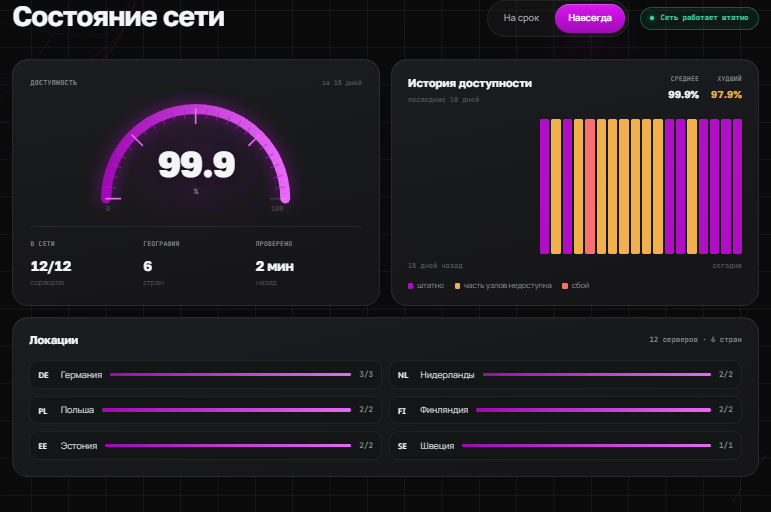This screenshot has width=771, height=512.
Task: Click the red 'сбой' legend swatch
Action: [x=565, y=286]
